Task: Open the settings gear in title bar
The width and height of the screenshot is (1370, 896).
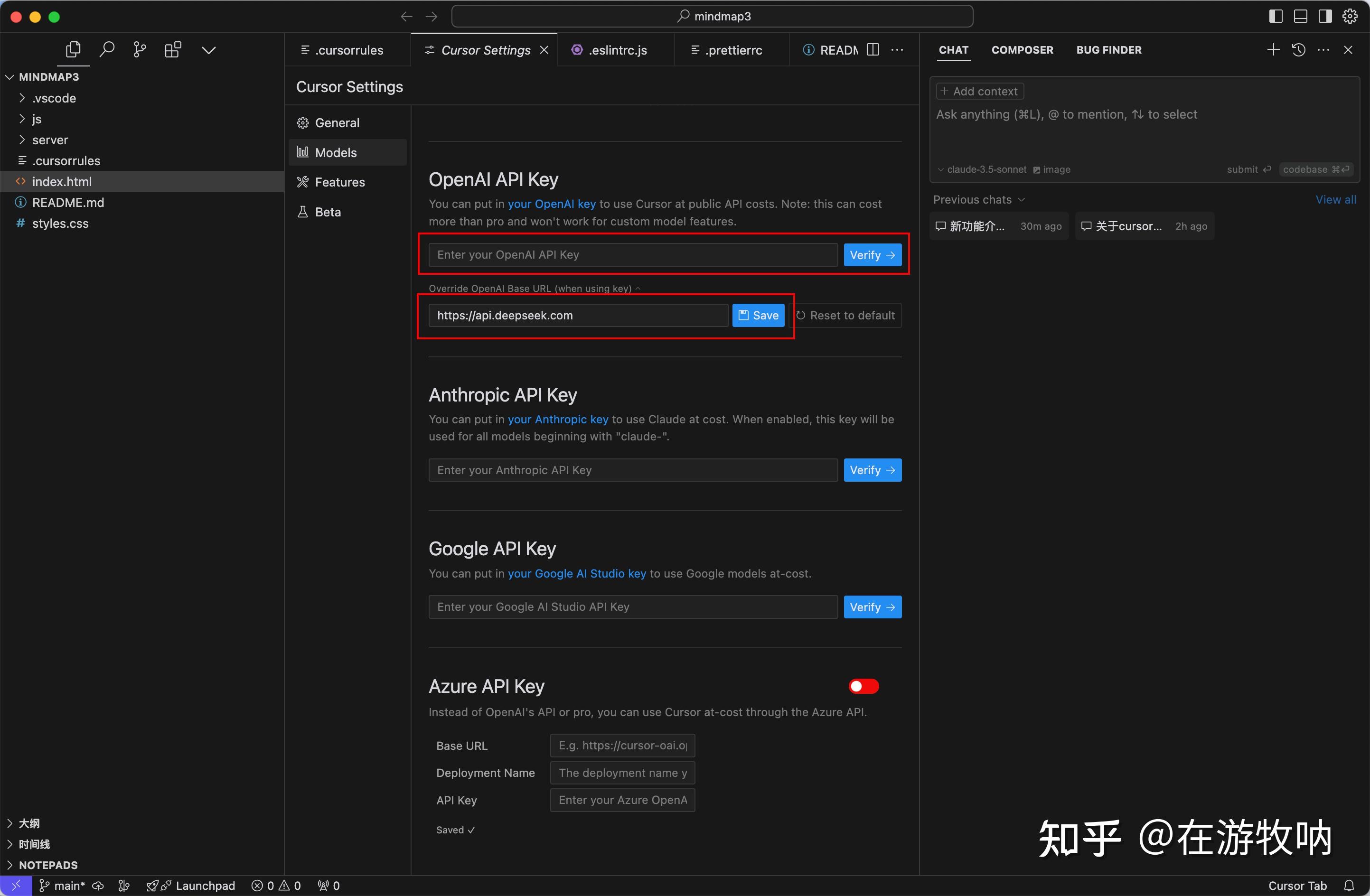Action: (1350, 17)
